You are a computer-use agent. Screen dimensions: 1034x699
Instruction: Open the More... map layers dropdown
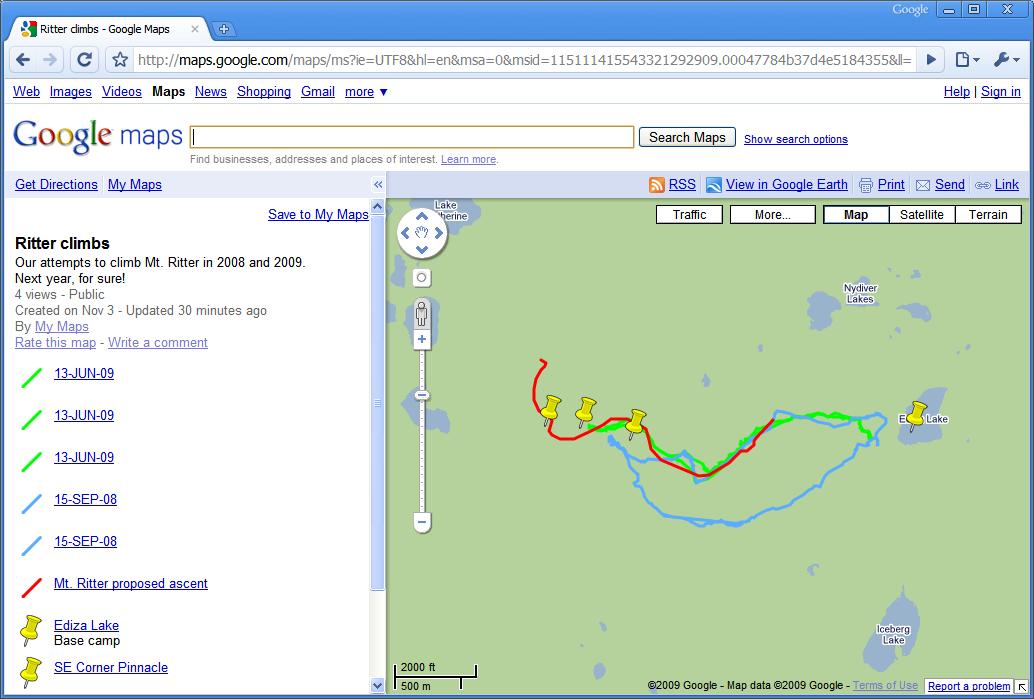coord(773,214)
